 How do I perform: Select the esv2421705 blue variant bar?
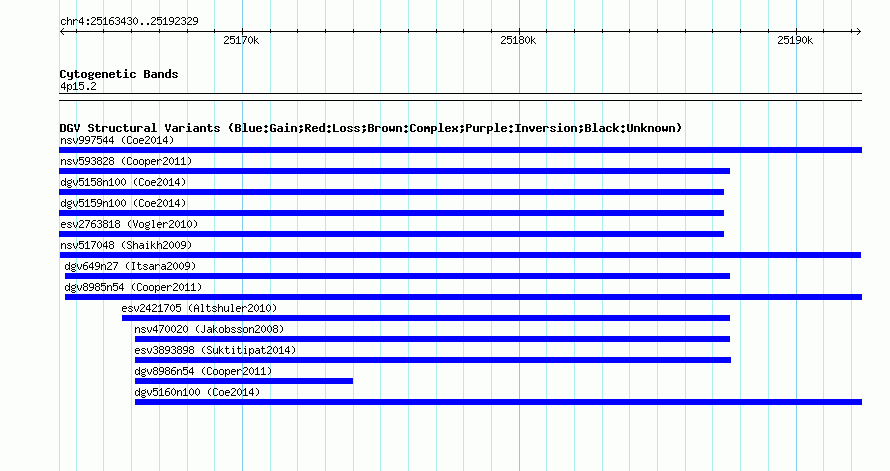coord(426,318)
